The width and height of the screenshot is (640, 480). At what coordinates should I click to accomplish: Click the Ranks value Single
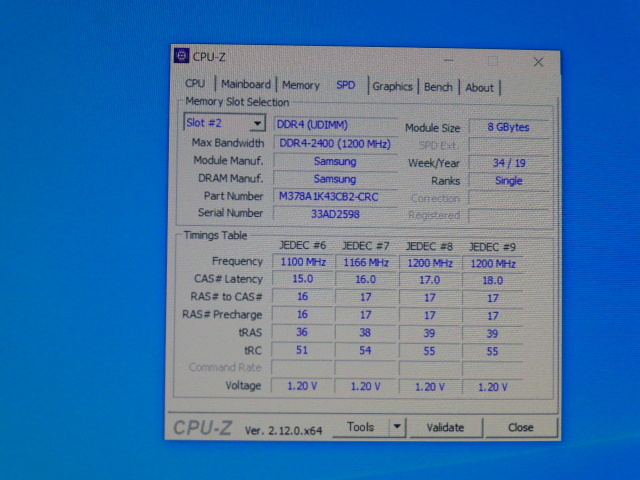(508, 181)
